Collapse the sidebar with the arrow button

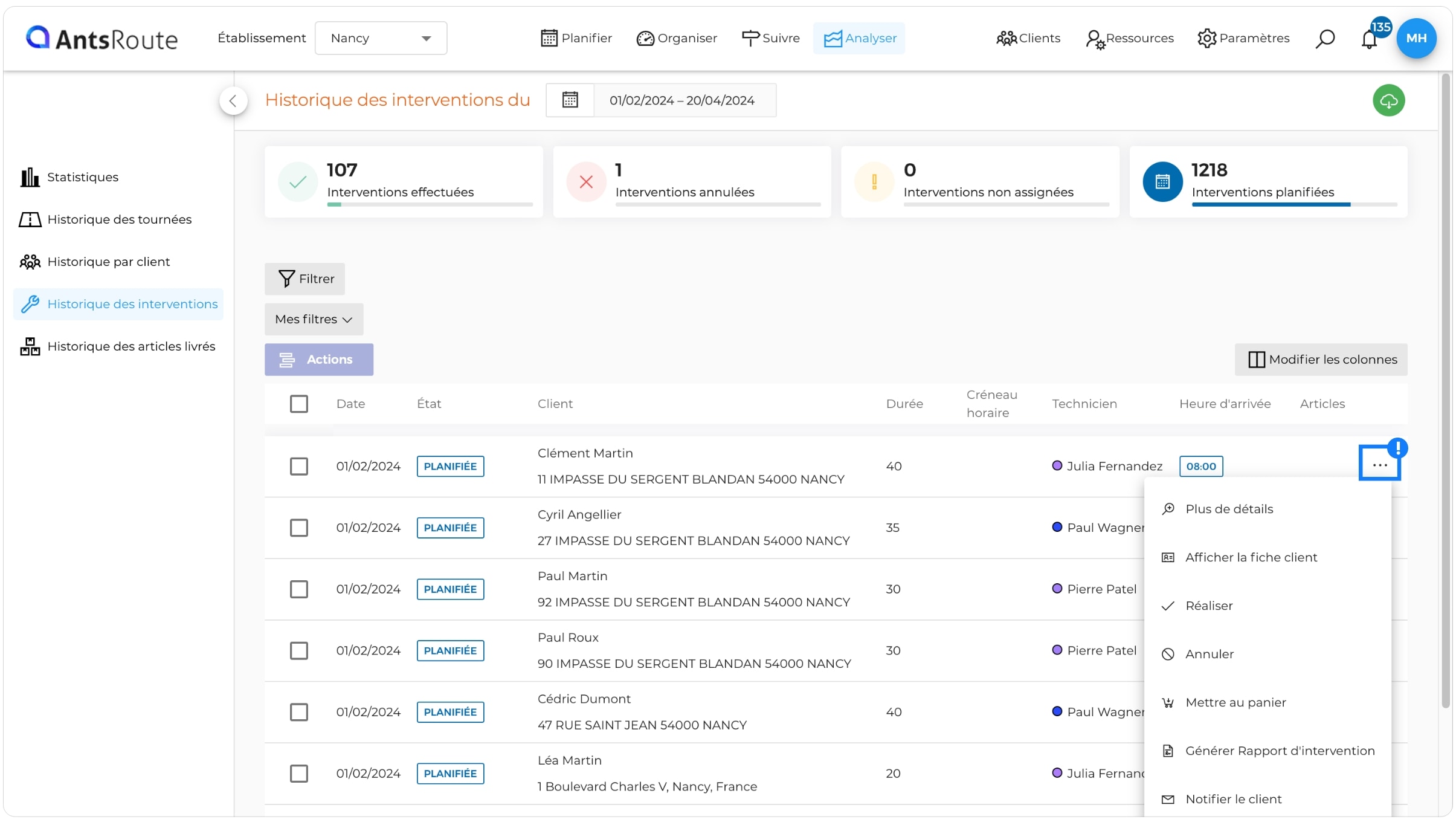(233, 101)
